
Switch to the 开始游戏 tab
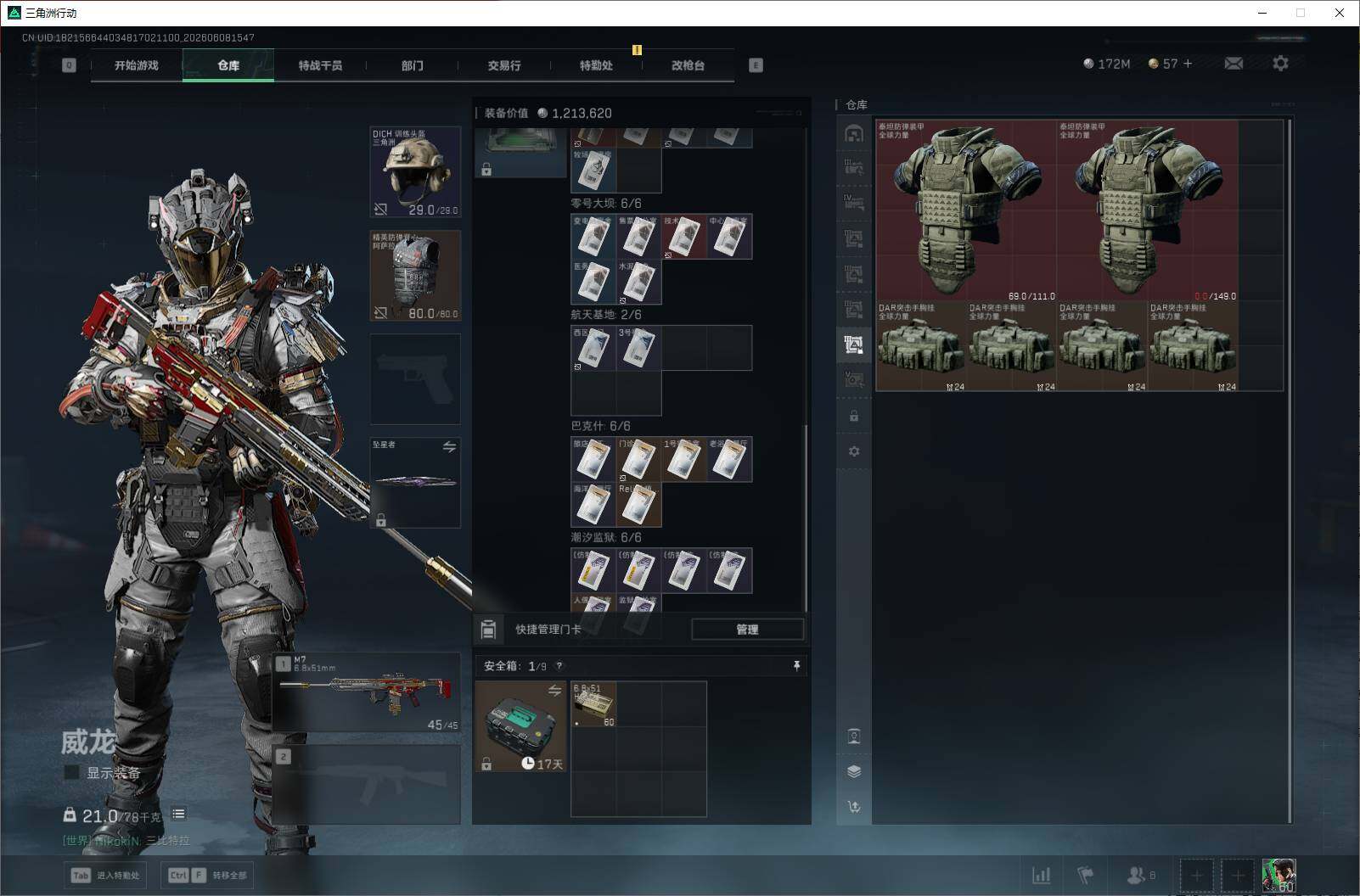(137, 65)
